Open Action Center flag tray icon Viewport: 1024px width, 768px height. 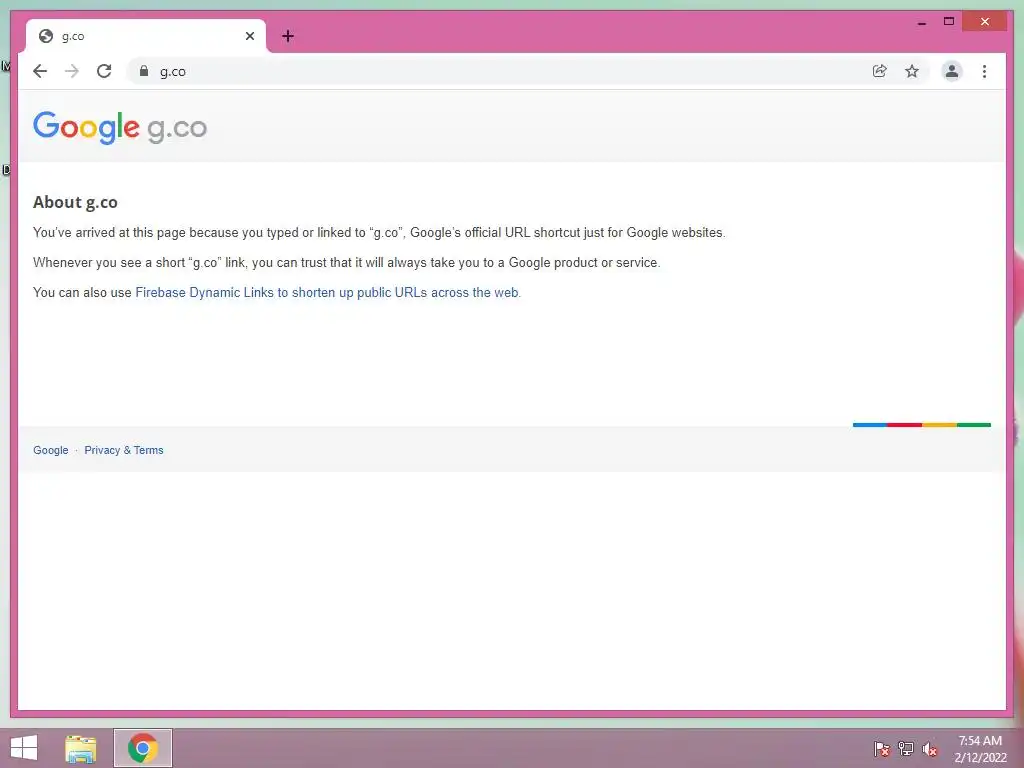click(881, 748)
